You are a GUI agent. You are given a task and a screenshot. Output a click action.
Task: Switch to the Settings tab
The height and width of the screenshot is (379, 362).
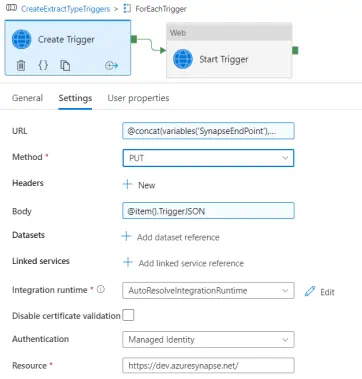75,98
